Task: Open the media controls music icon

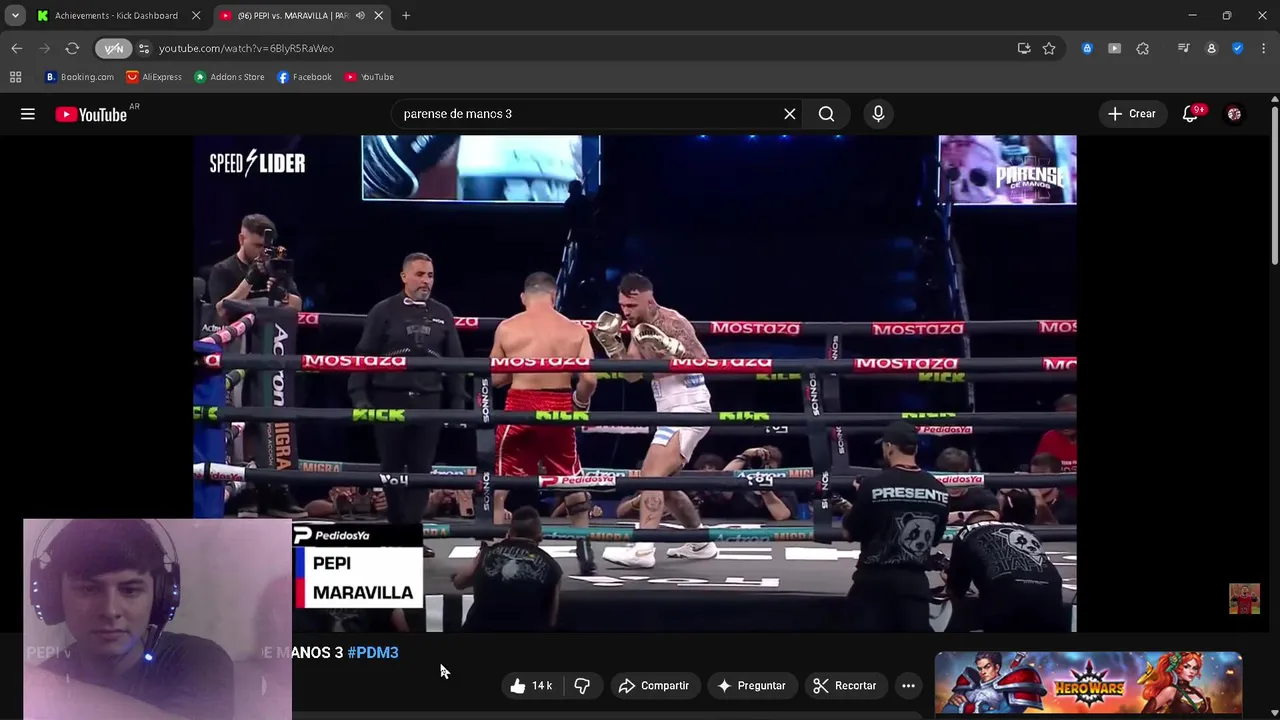Action: tap(1184, 48)
